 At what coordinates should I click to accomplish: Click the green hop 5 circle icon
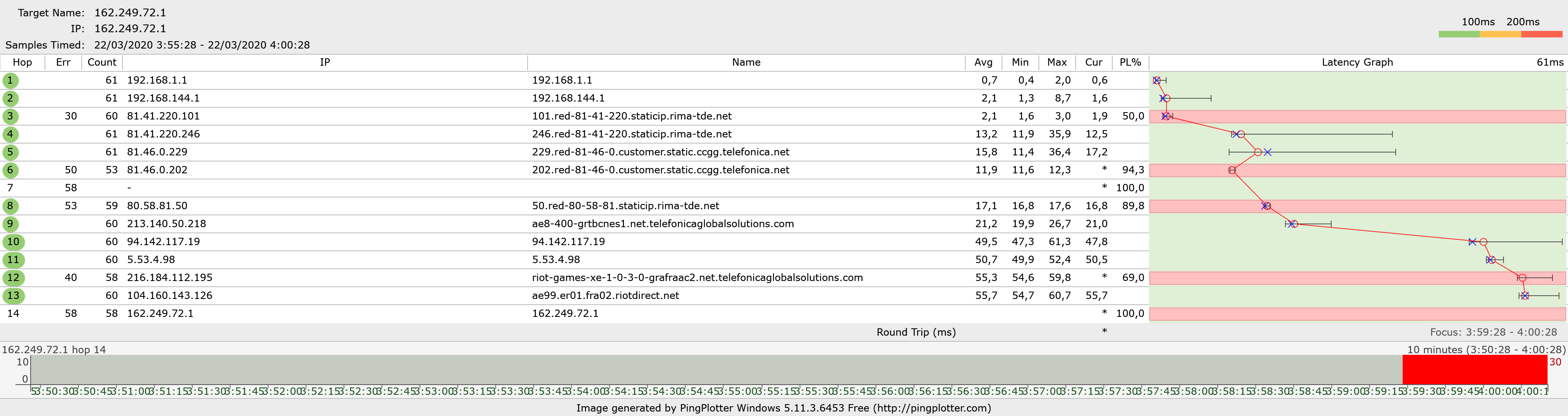tap(10, 152)
